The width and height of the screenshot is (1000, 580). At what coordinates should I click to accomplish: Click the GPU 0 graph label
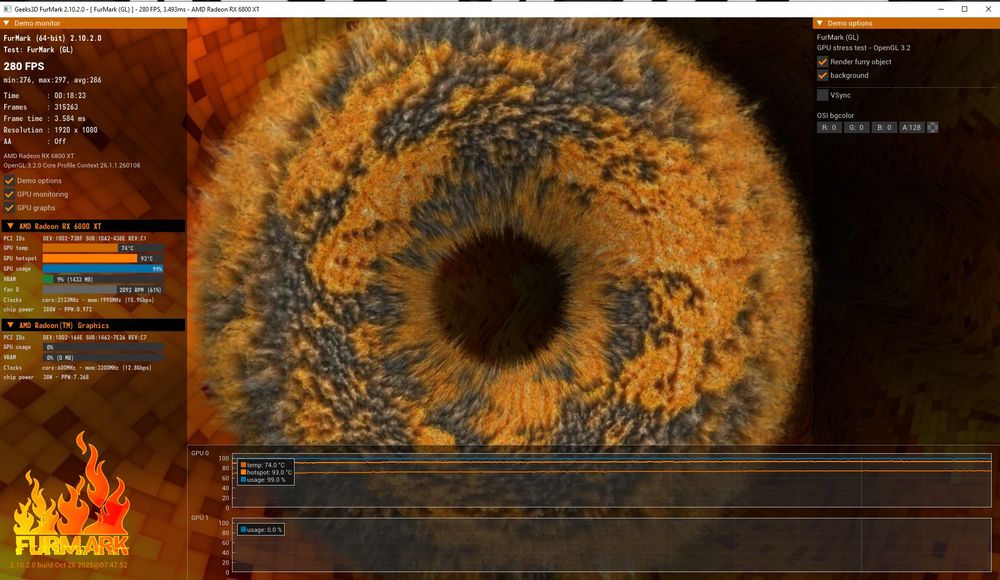pos(200,453)
